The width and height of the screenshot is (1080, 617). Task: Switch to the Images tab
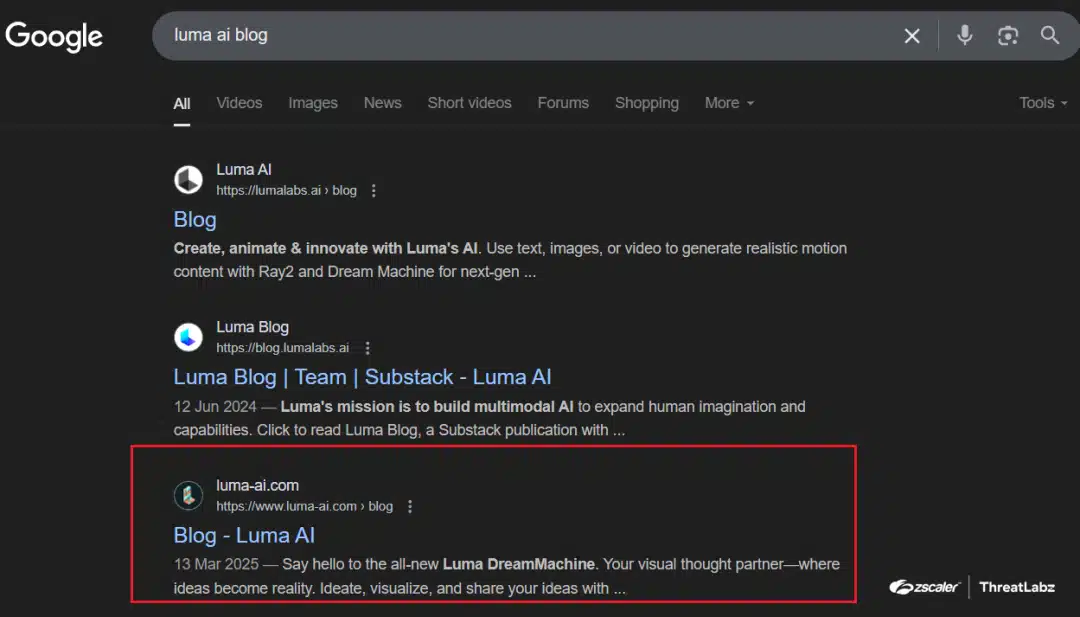coord(312,103)
